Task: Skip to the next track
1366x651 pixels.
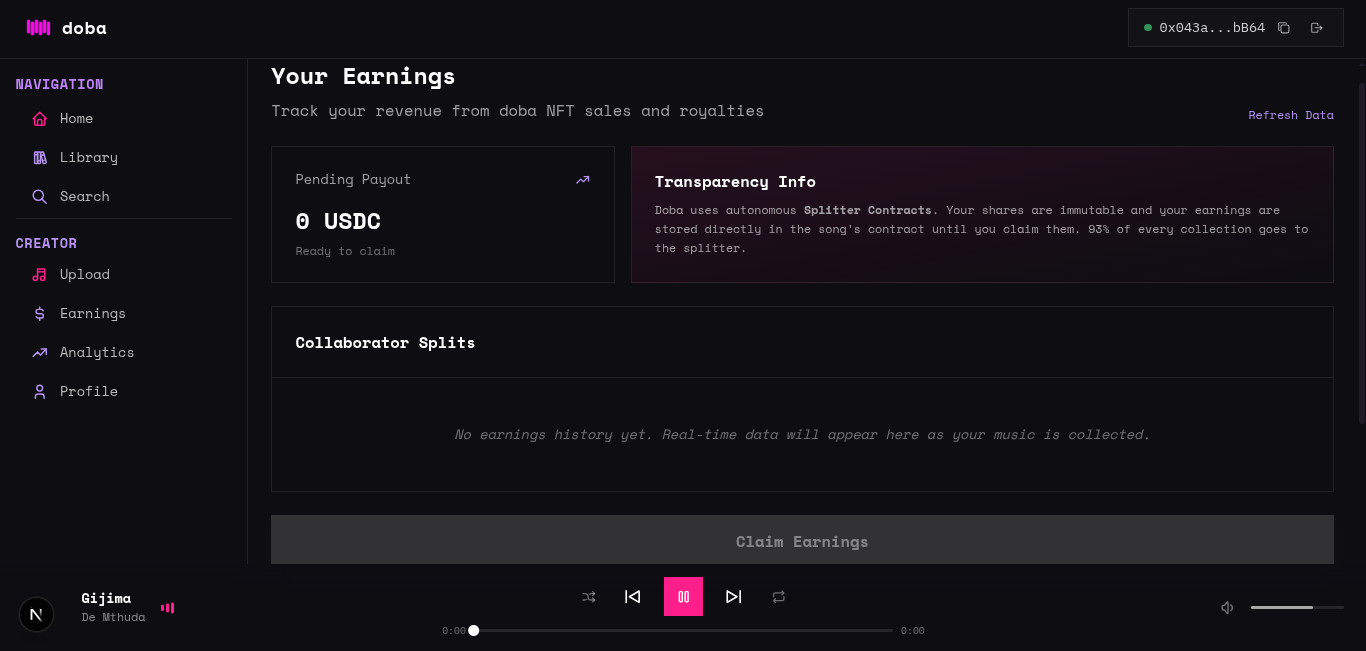Action: tap(734, 597)
